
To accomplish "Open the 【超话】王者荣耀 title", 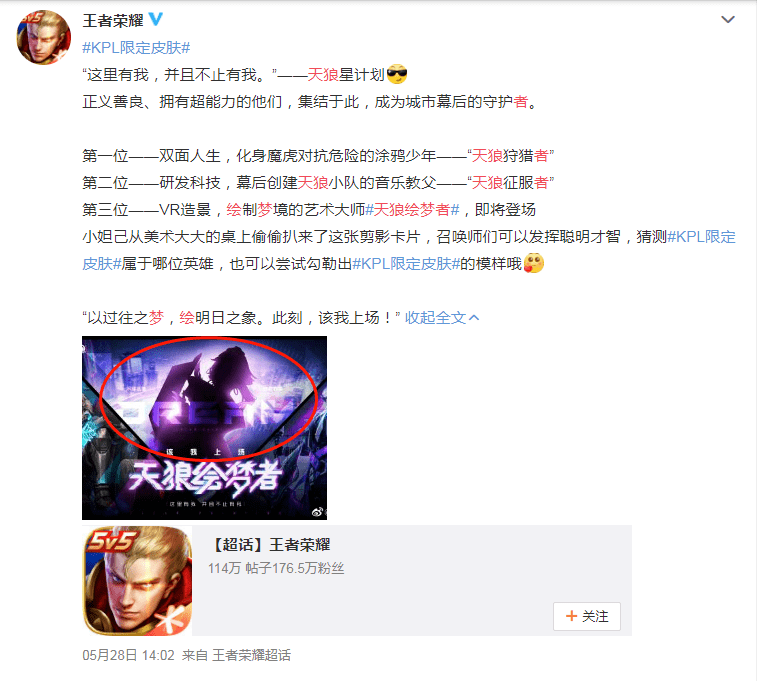I will click(x=270, y=544).
